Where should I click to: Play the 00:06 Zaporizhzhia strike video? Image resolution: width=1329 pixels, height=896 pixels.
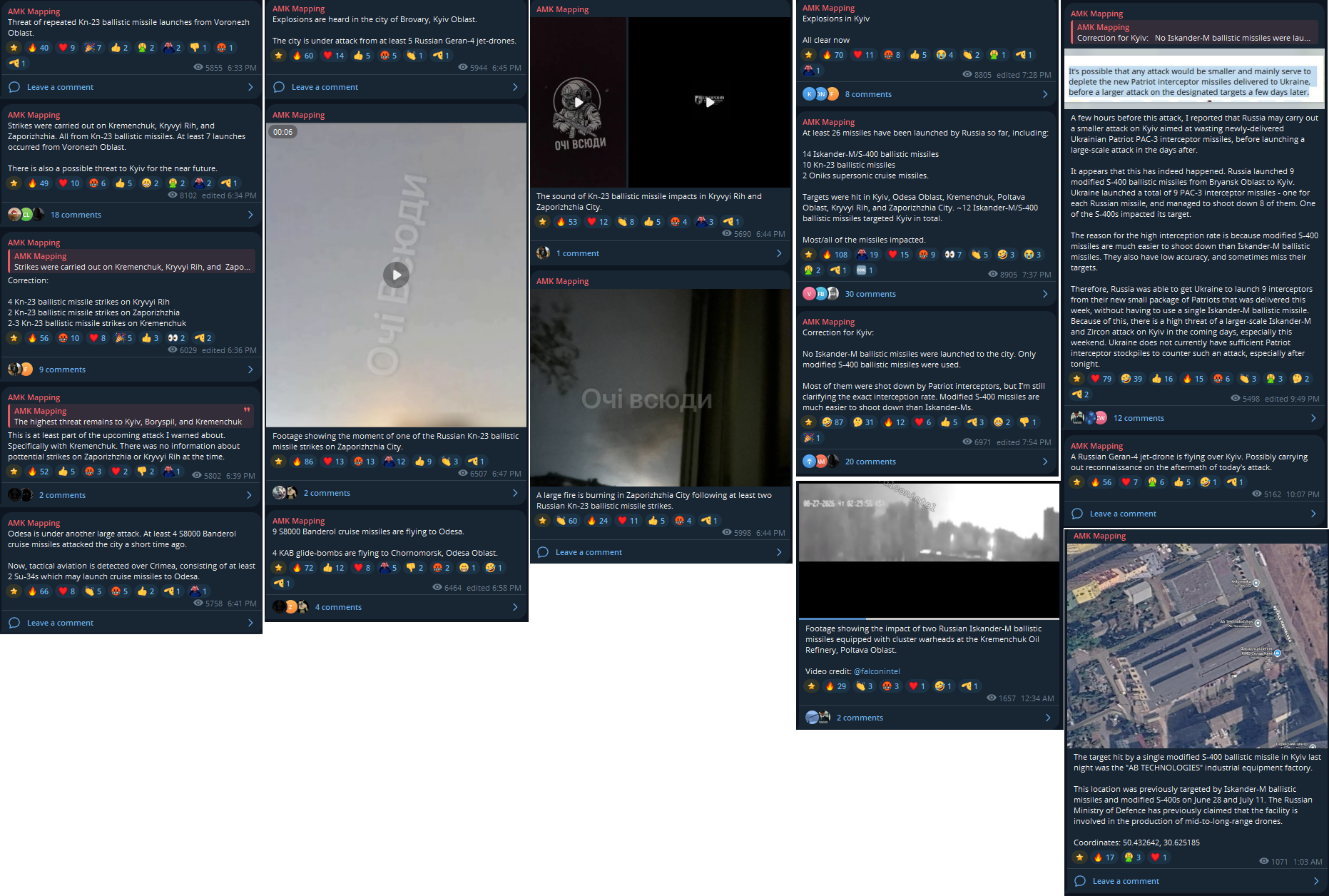click(397, 275)
